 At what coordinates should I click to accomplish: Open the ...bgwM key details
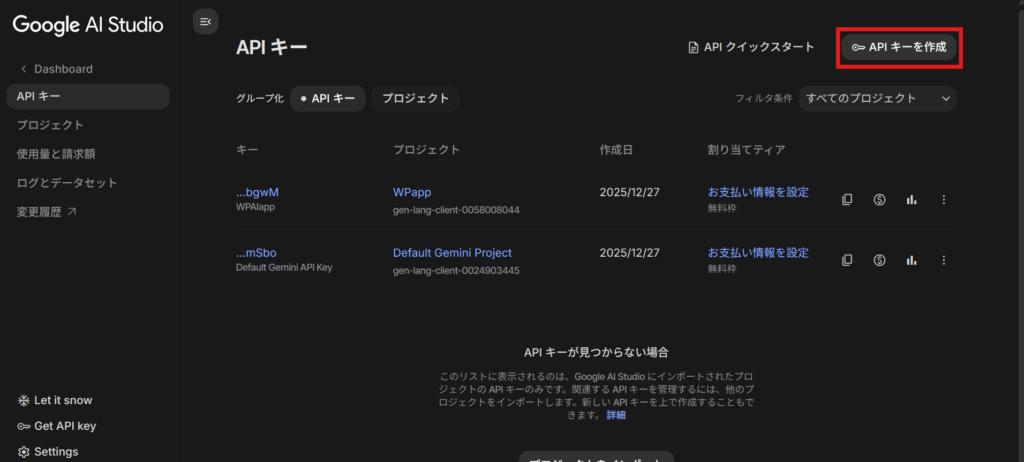[257, 192]
